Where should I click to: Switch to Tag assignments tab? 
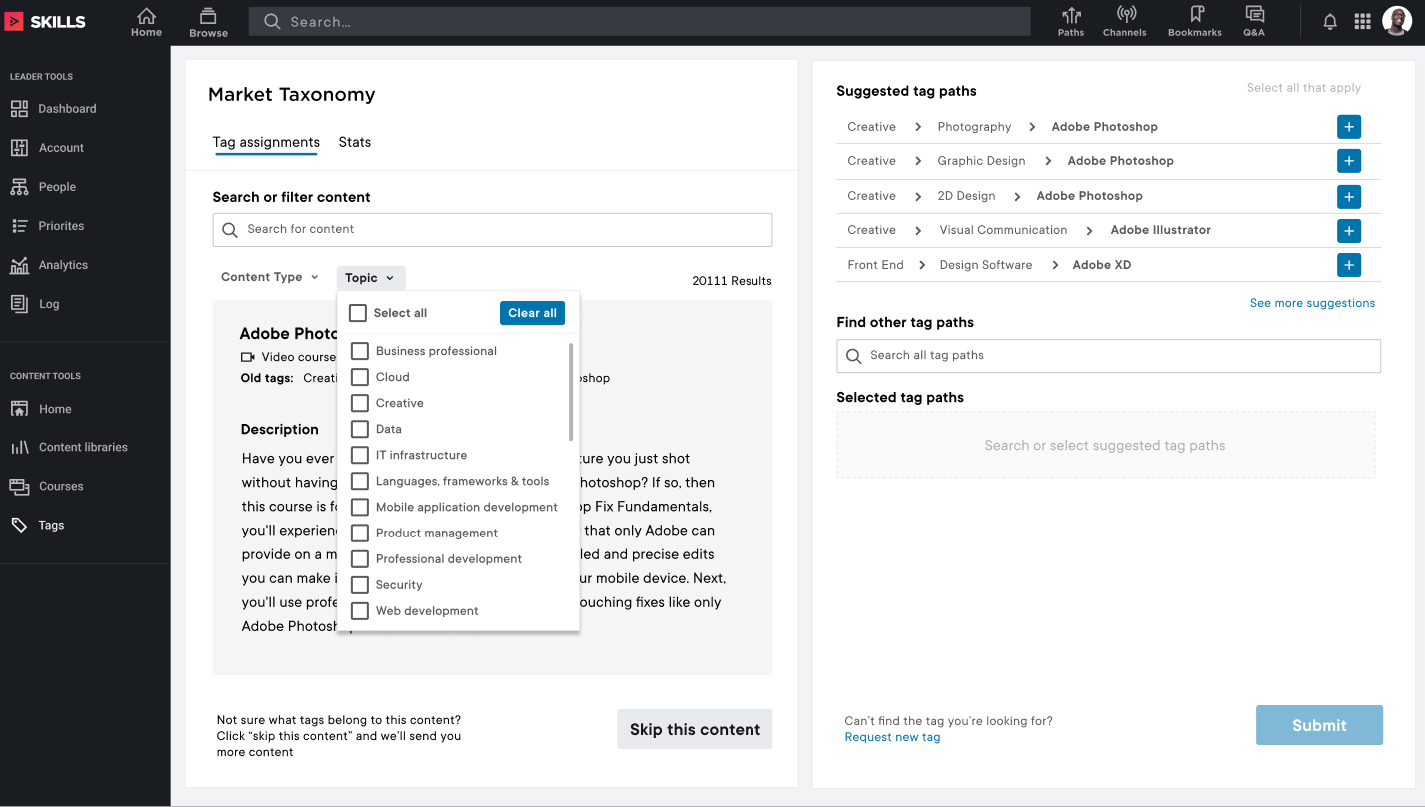pos(266,142)
